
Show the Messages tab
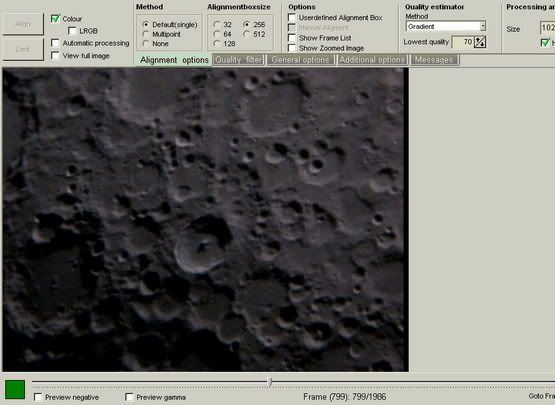click(x=434, y=60)
